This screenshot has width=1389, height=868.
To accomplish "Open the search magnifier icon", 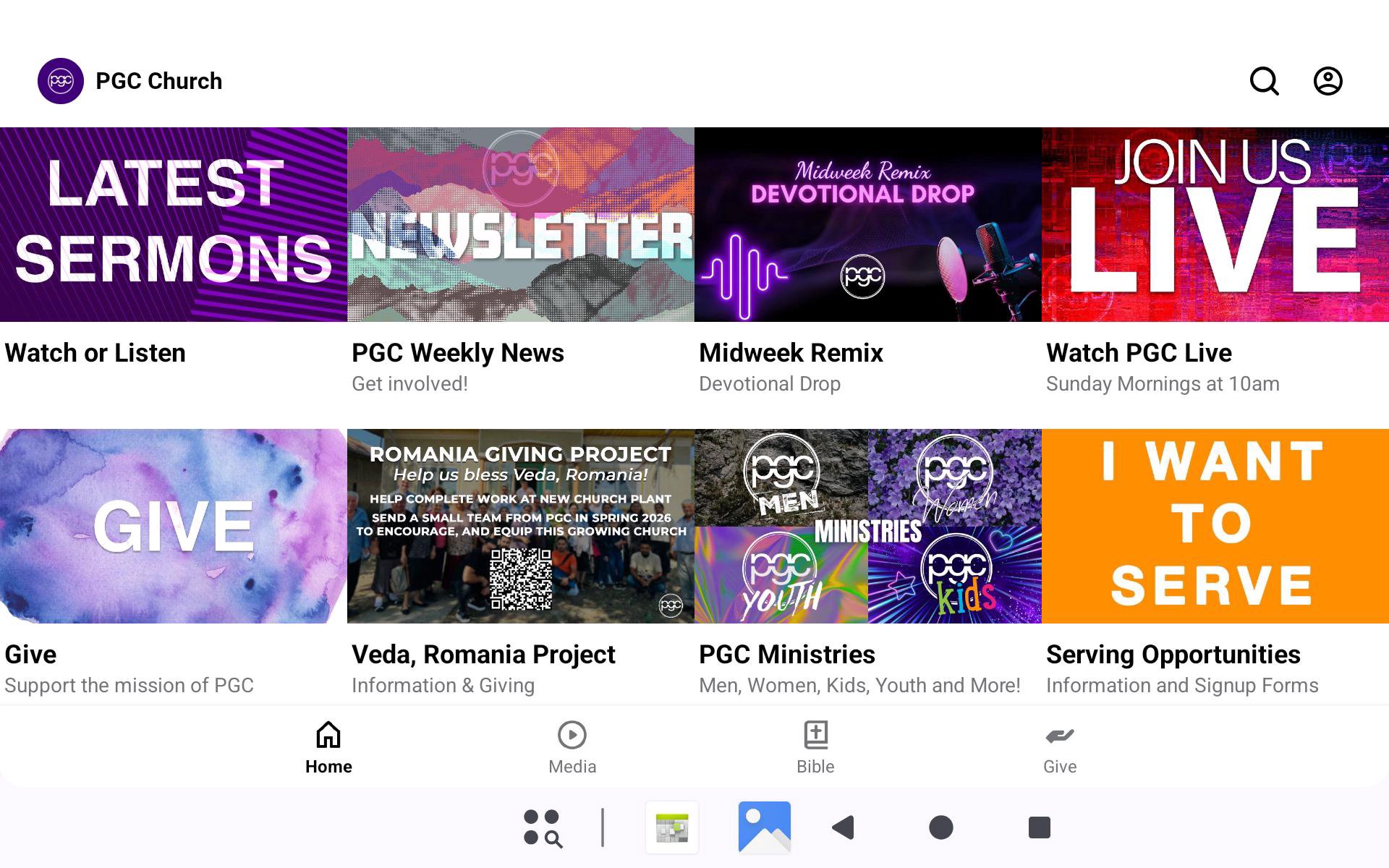I will click(1264, 81).
